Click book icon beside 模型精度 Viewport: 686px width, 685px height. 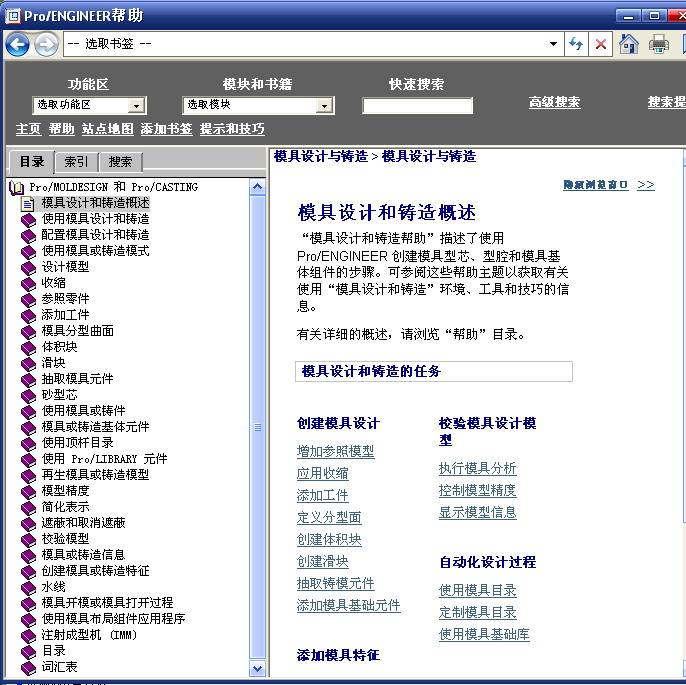[x=28, y=492]
